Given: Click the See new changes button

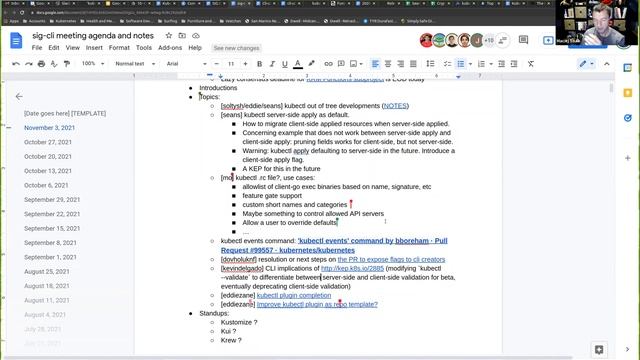Looking at the screenshot, I should coord(236,48).
